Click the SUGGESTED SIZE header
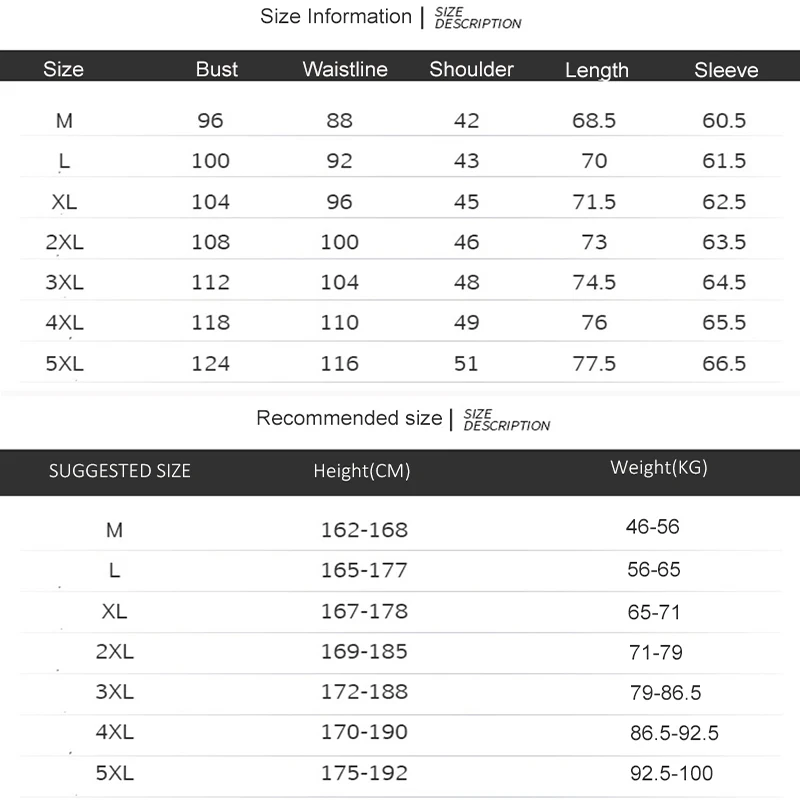 [119, 470]
